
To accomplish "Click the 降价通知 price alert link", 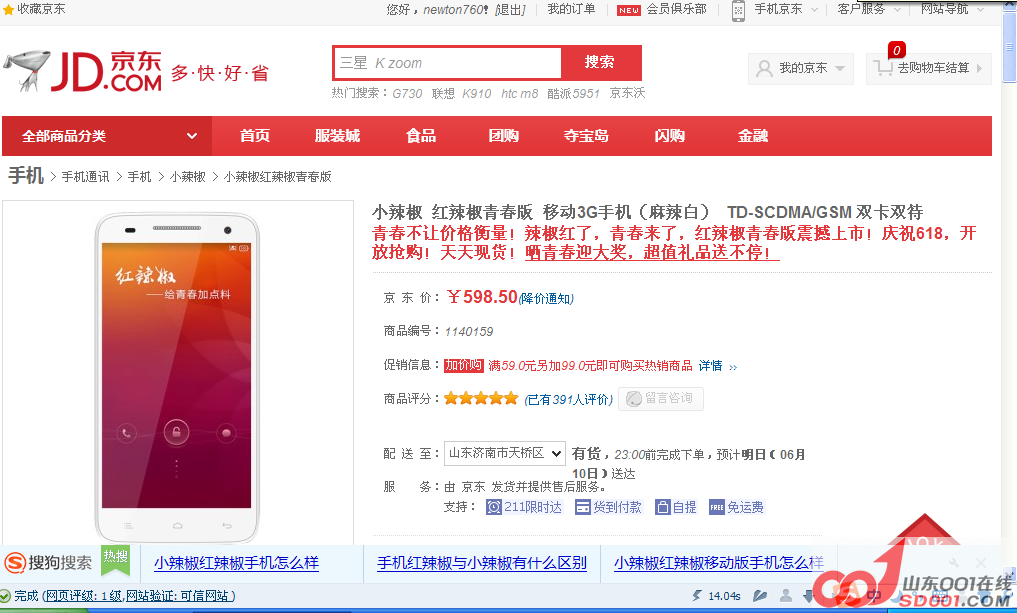I will coord(546,298).
